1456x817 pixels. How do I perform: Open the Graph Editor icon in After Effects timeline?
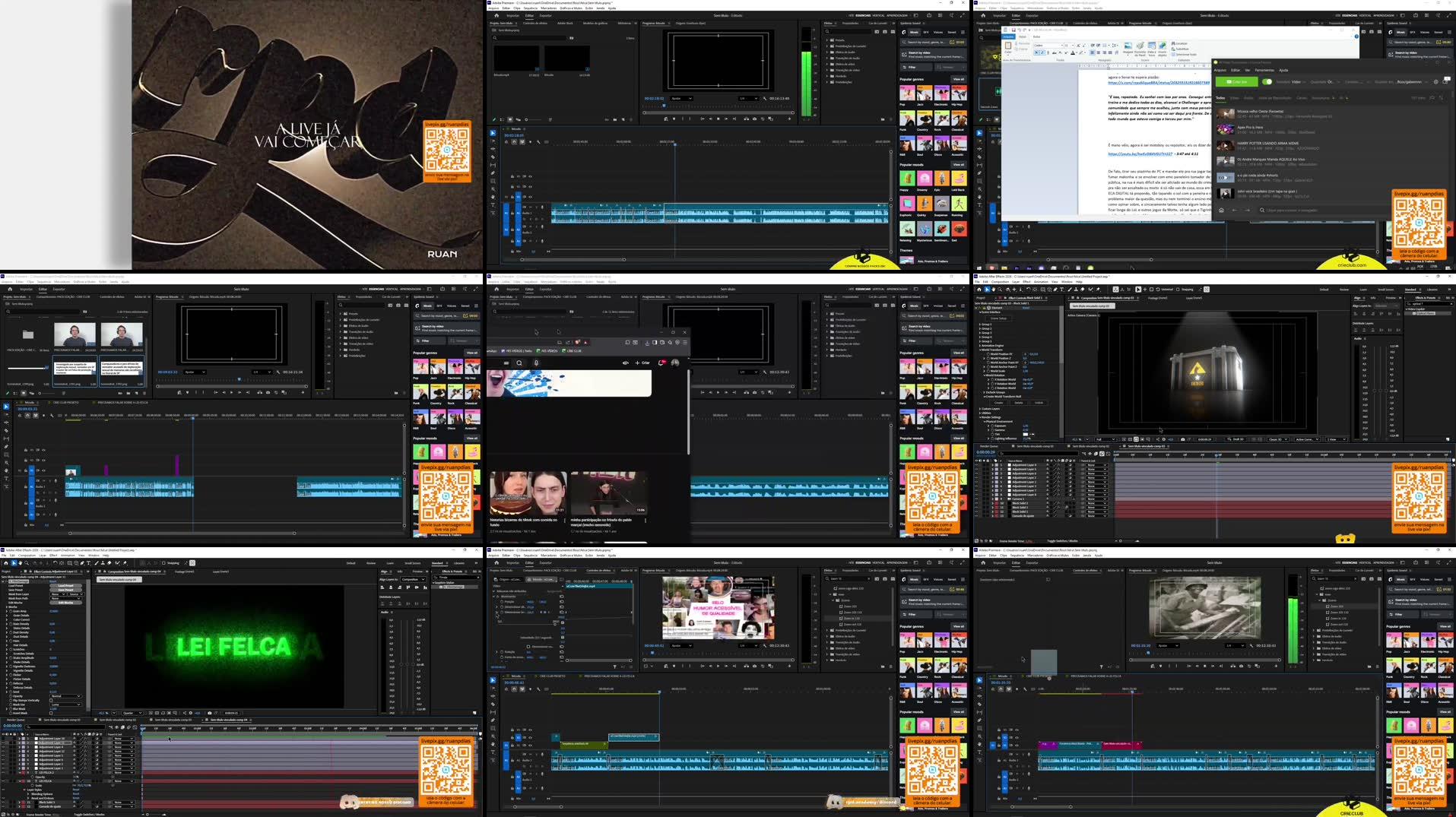coord(1102,453)
